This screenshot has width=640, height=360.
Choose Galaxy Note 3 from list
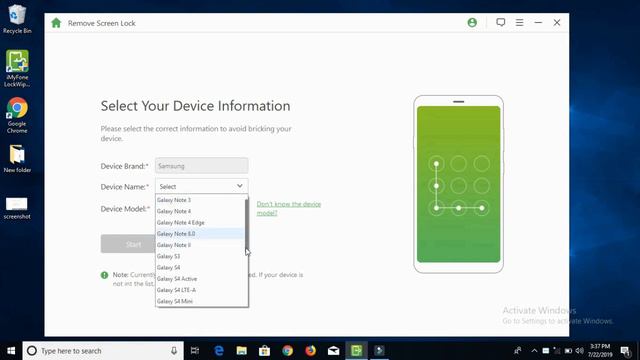click(200, 200)
